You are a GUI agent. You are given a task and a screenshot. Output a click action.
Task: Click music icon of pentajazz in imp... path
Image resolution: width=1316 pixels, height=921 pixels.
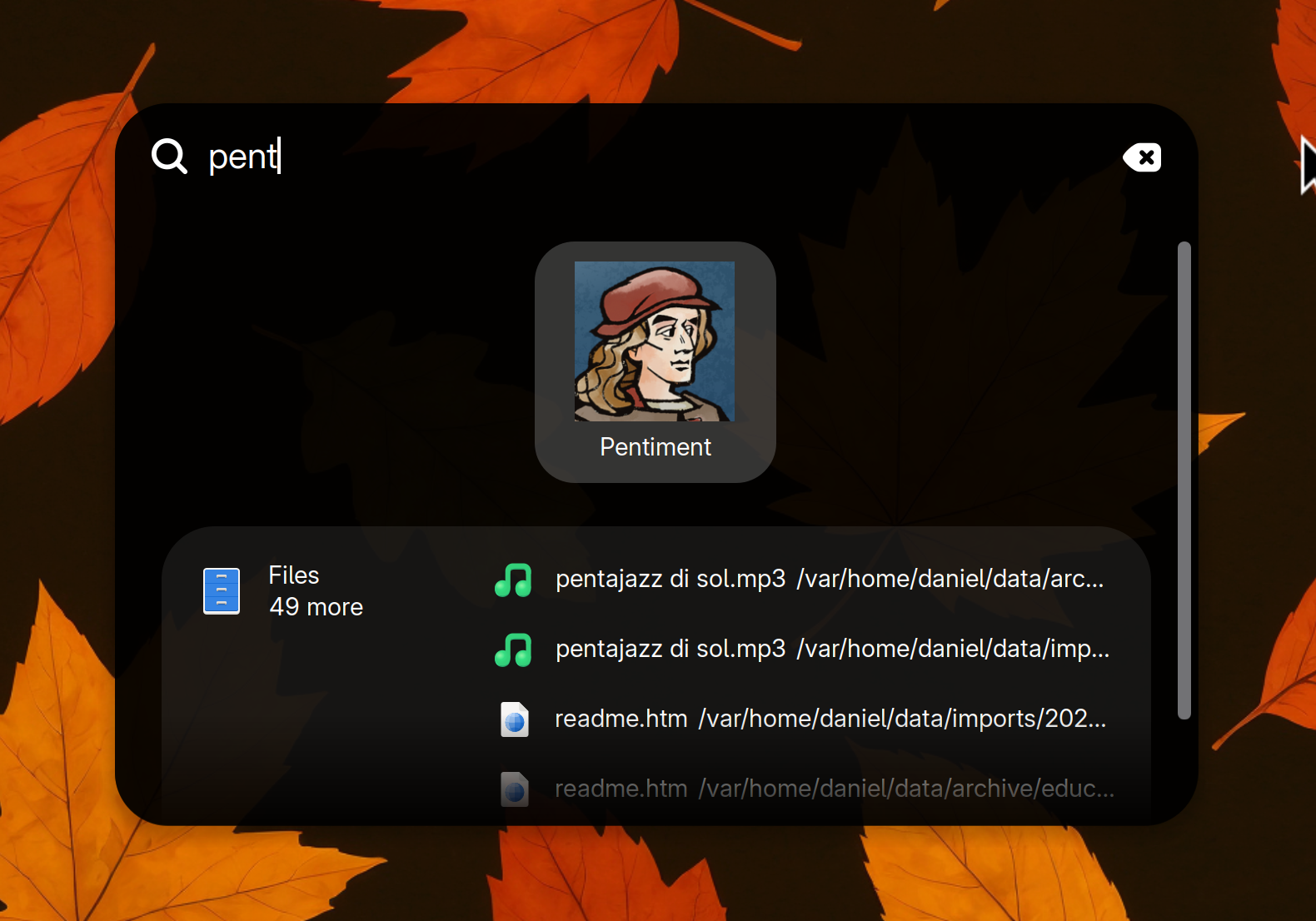[513, 650]
